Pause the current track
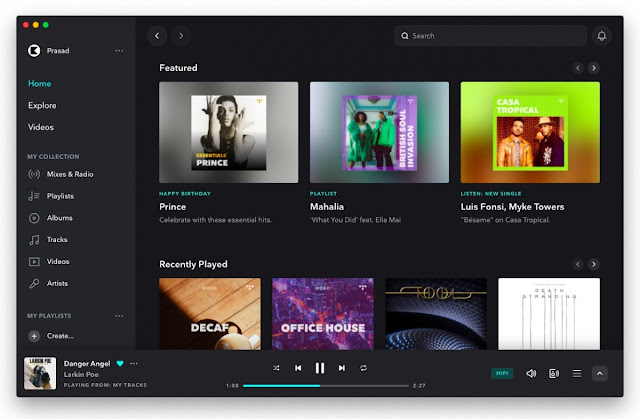The width and height of the screenshot is (640, 419). point(320,368)
